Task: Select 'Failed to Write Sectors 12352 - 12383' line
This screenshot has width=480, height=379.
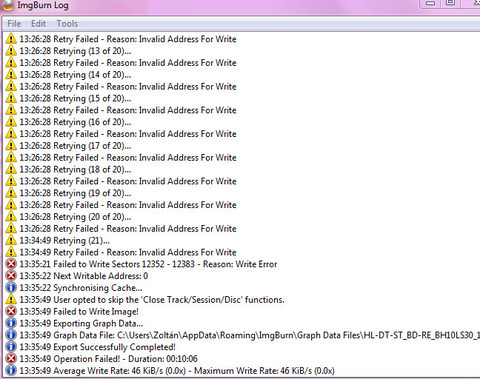Action: (148, 264)
